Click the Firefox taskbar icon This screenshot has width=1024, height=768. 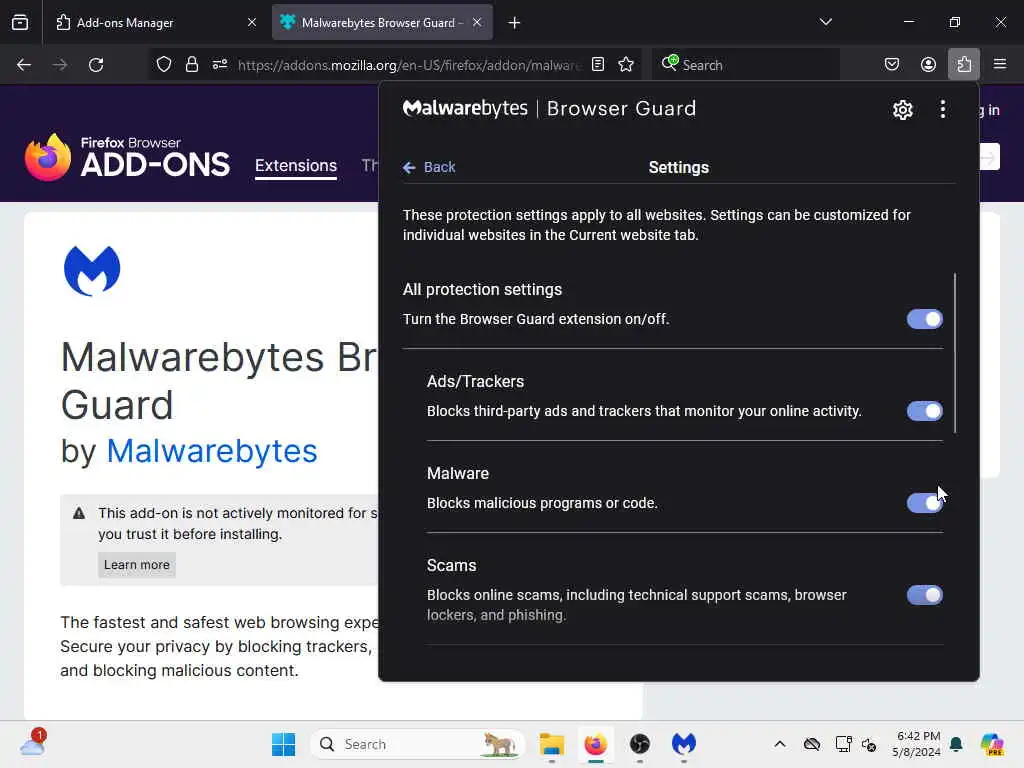tap(596, 744)
